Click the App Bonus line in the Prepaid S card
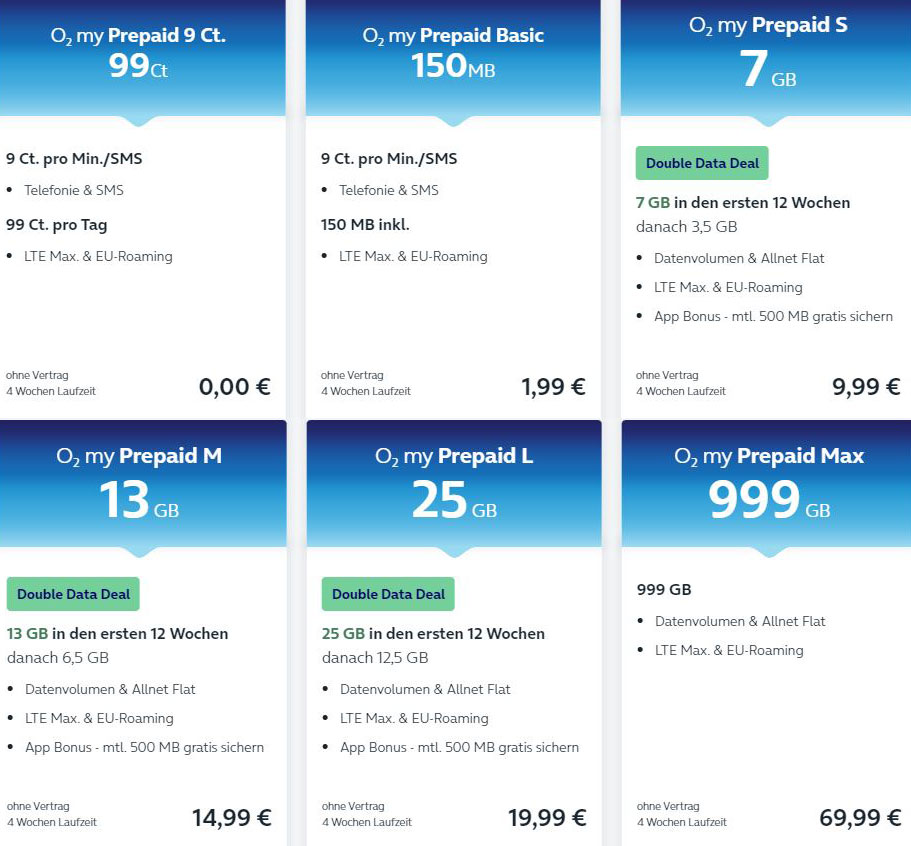This screenshot has width=911, height=846. coord(773,316)
